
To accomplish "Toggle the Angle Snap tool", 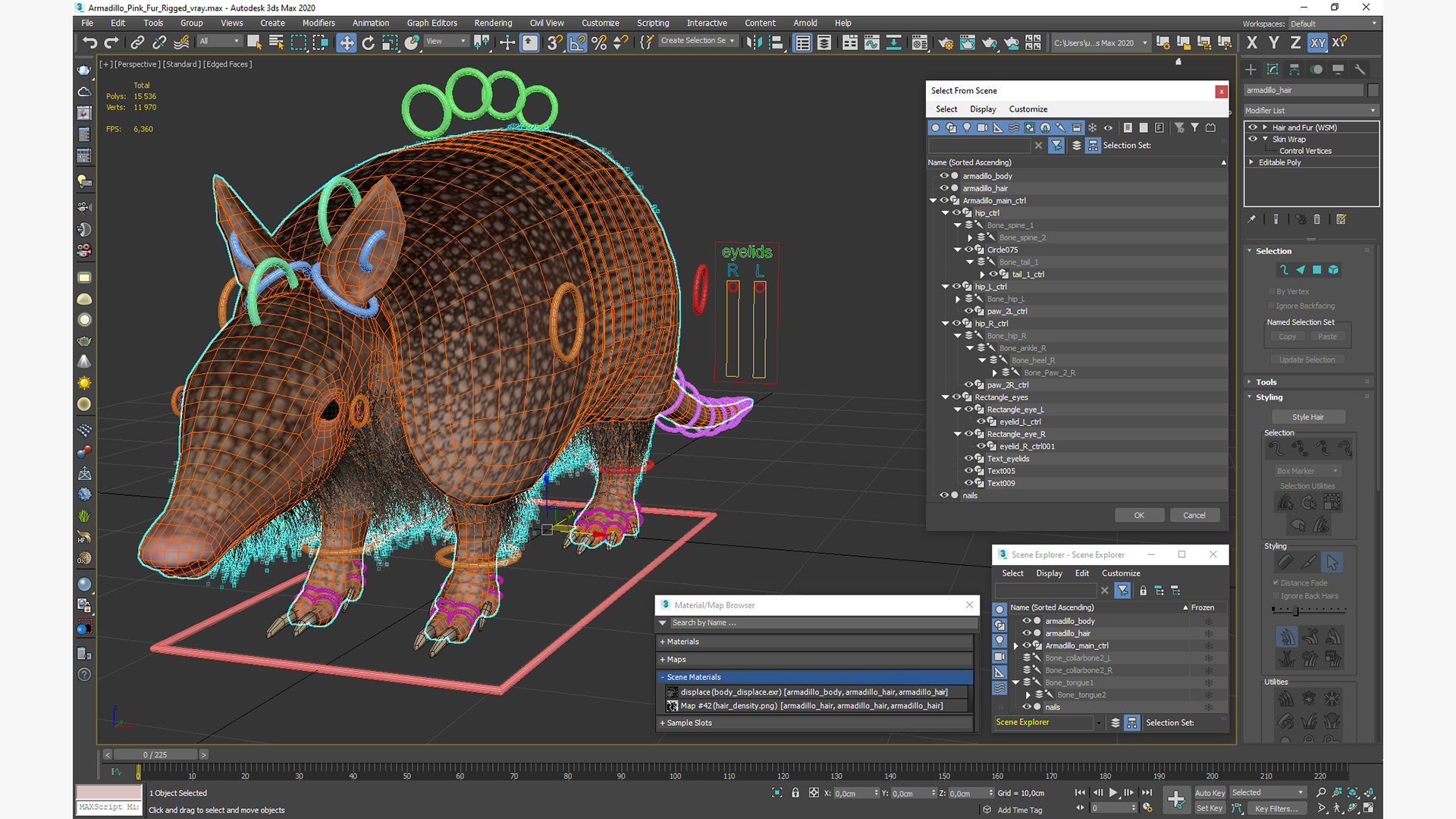I will [577, 42].
